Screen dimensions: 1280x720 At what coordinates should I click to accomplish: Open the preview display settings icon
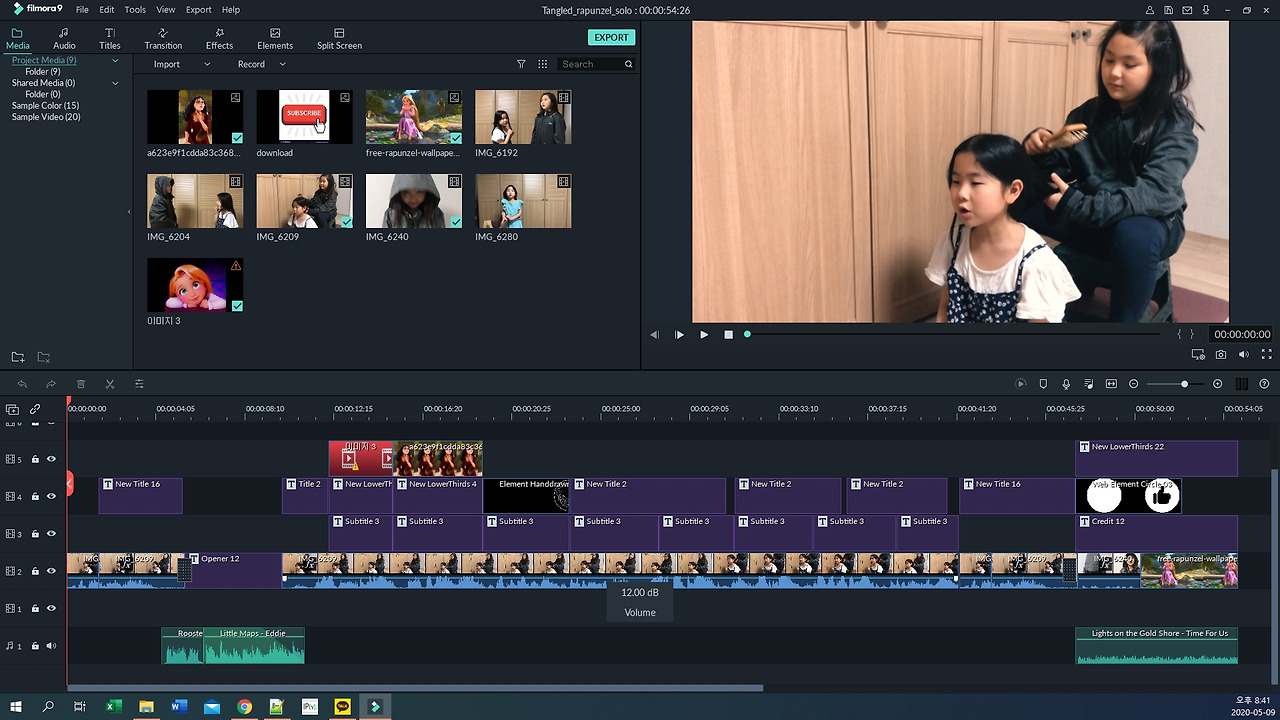pos(1198,355)
